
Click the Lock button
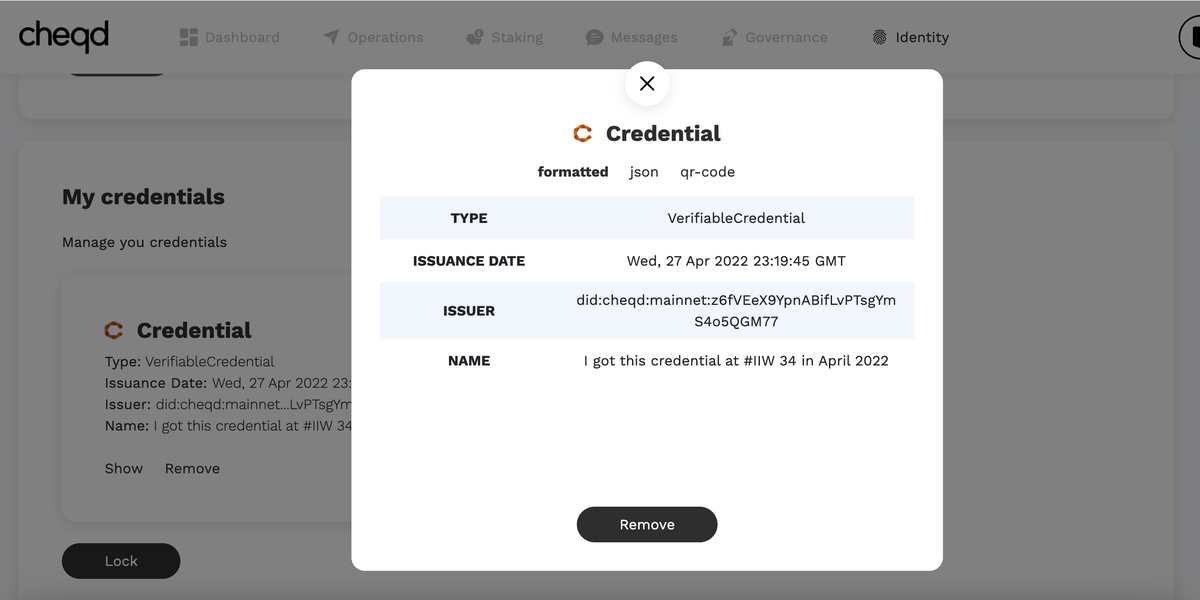point(121,561)
